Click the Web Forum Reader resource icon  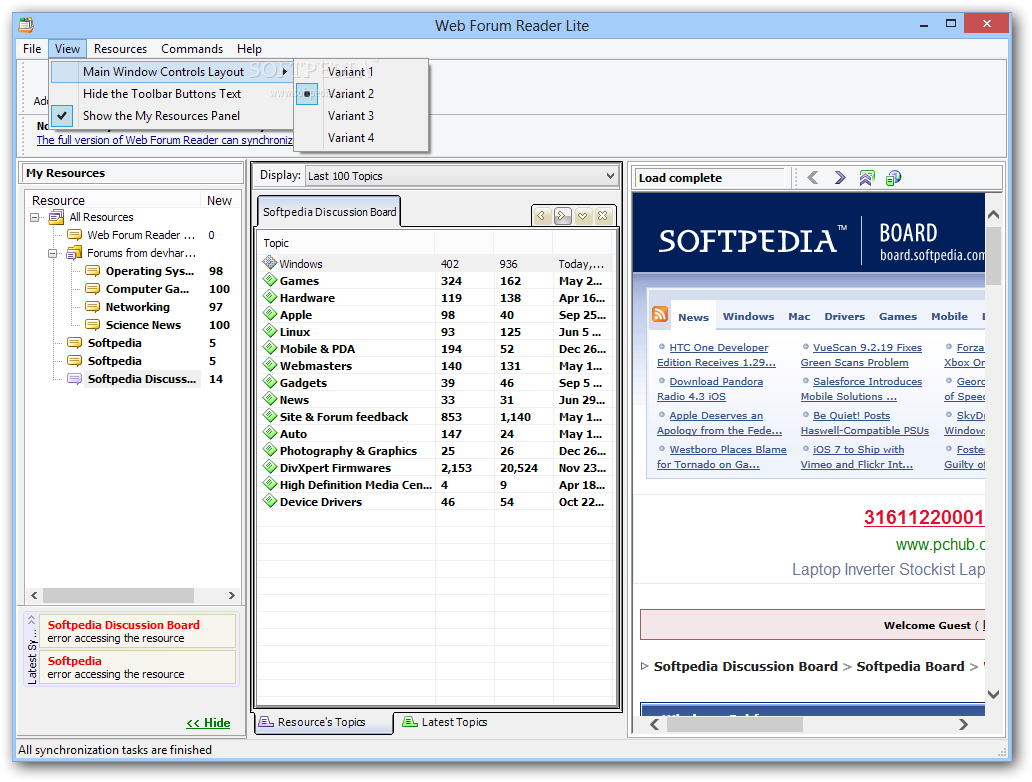click(74, 235)
